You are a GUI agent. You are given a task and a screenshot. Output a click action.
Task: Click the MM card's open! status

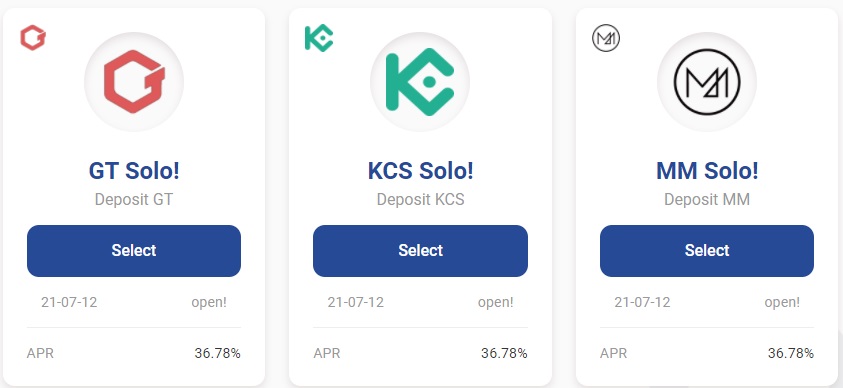click(x=782, y=302)
